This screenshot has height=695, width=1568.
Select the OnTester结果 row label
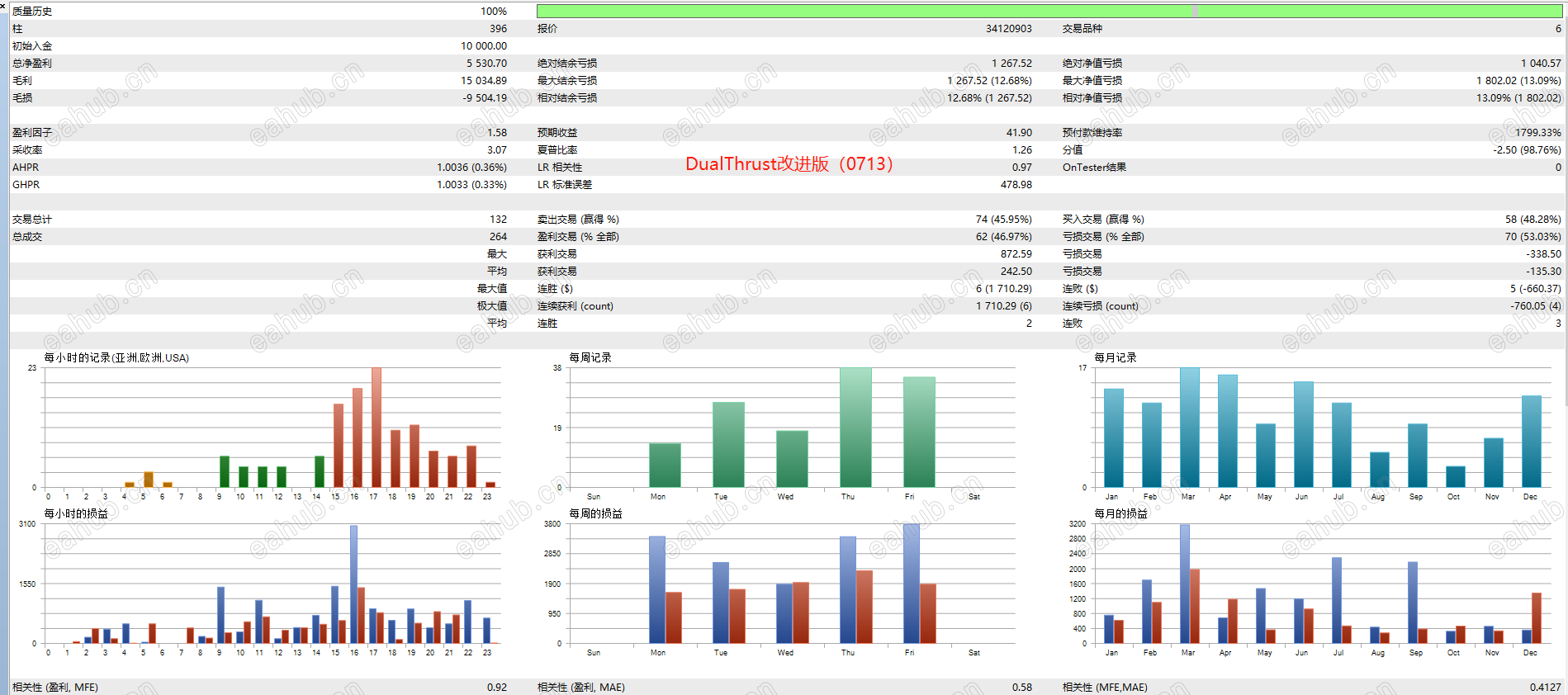coord(1094,167)
